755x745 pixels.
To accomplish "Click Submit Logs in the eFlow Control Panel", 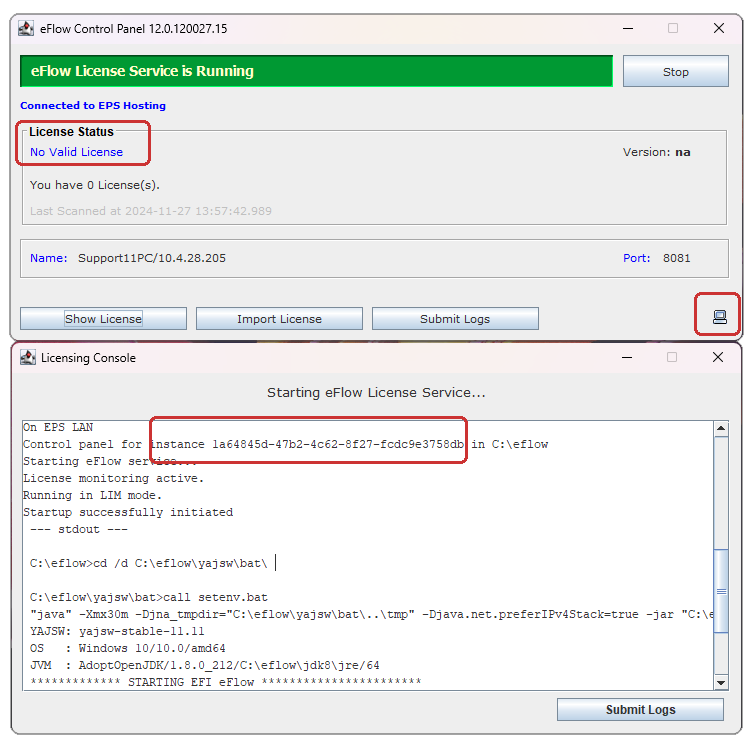I will point(455,319).
